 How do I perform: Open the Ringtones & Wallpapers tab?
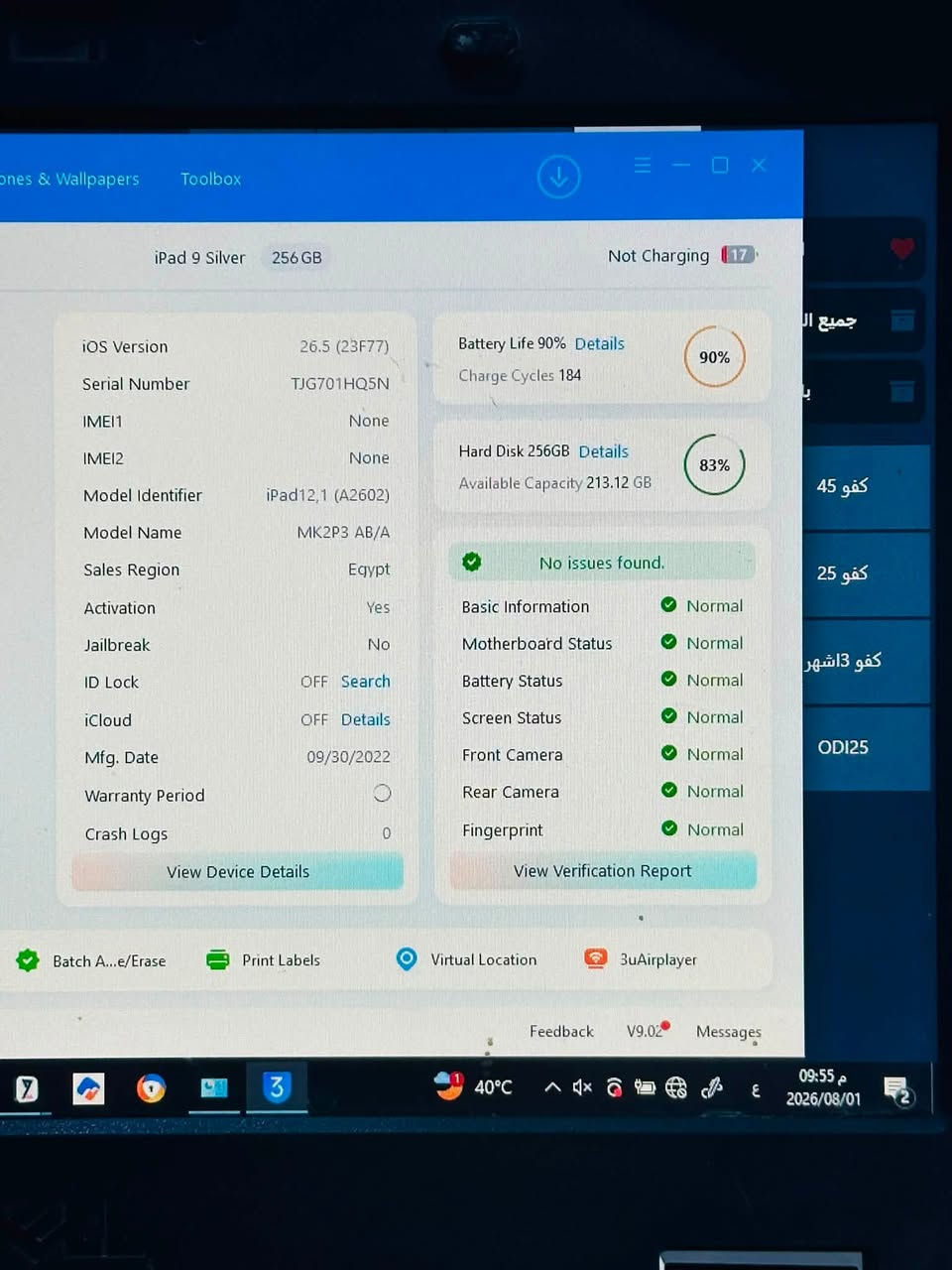(69, 179)
